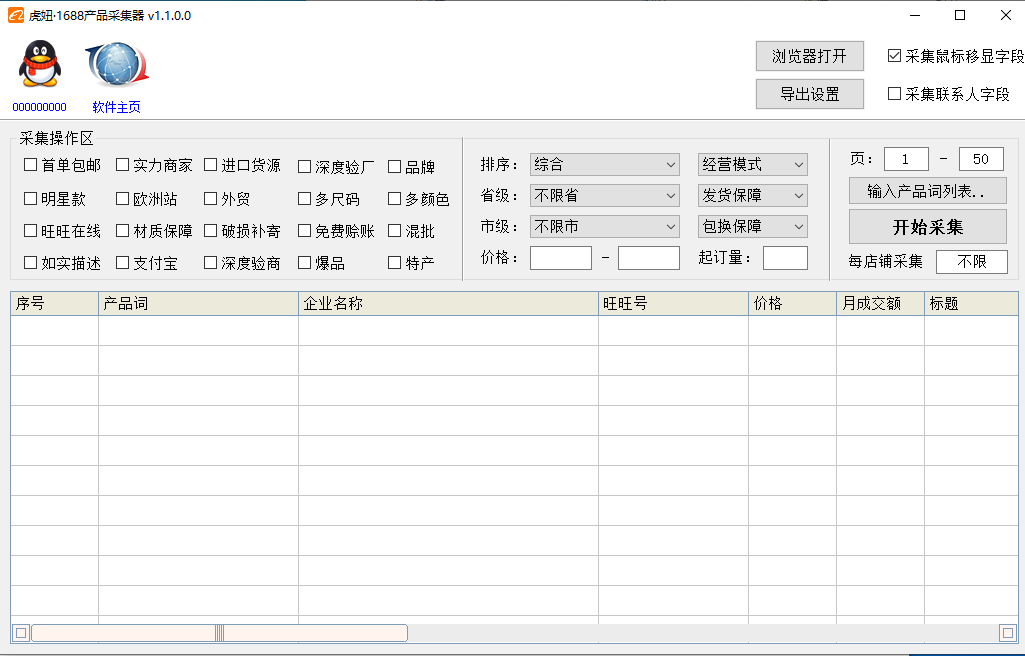Enable the 支付宝 filter checkbox
The image size is (1025, 656).
click(123, 263)
